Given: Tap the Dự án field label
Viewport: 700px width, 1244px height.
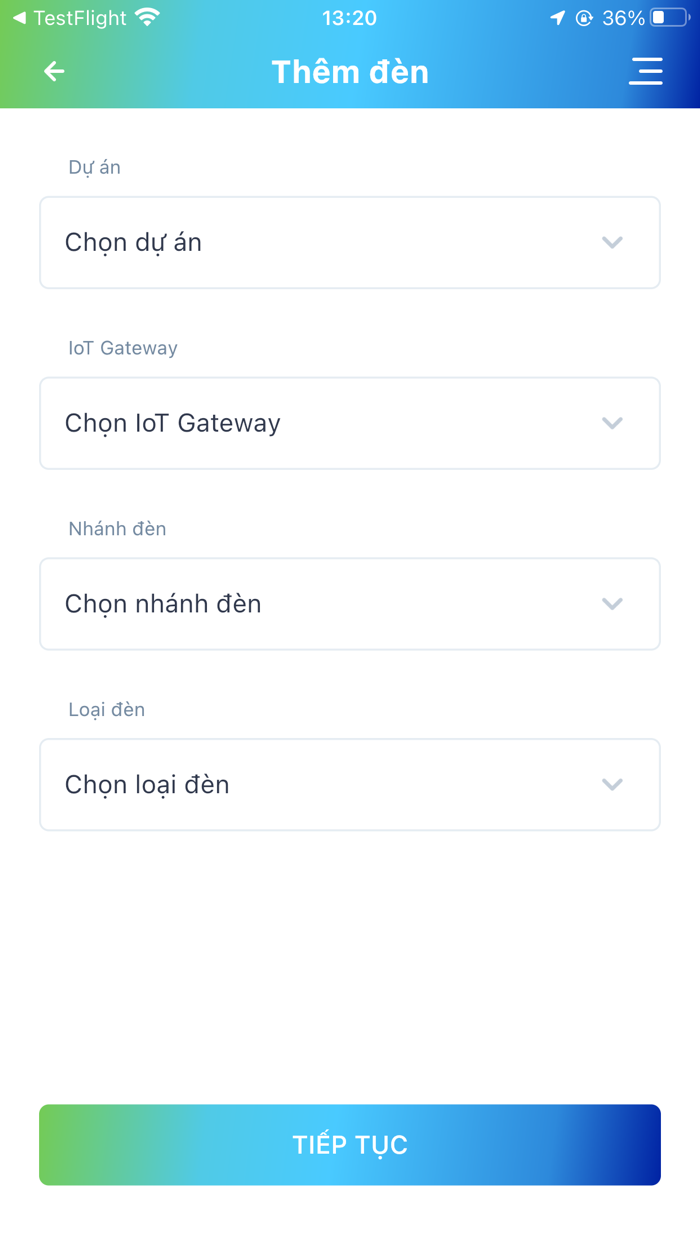Looking at the screenshot, I should coord(95,168).
